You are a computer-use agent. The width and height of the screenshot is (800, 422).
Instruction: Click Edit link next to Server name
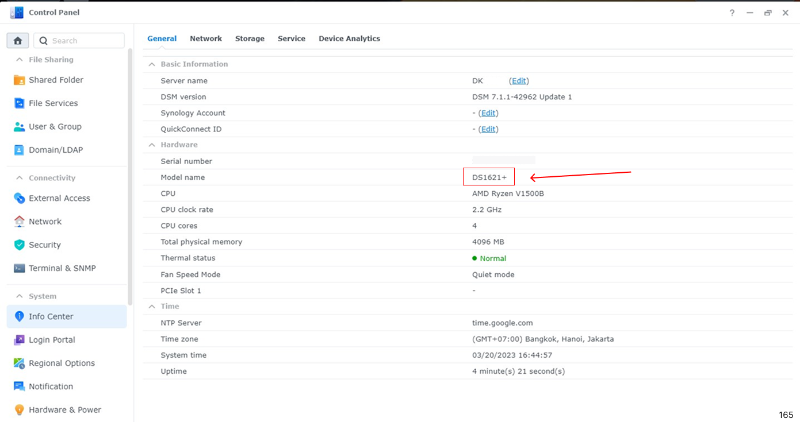click(x=519, y=81)
